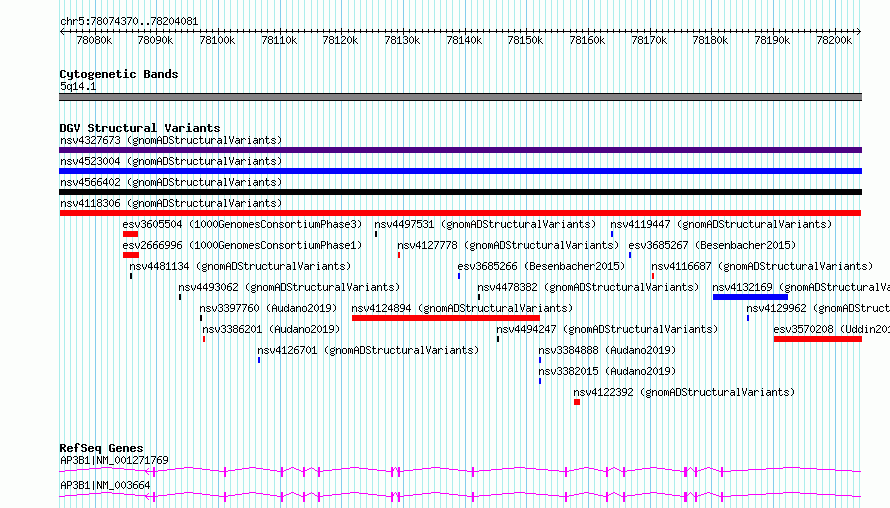Image resolution: width=890 pixels, height=508 pixels.
Task: Open the nsv4497531 variant label
Action: pos(485,224)
